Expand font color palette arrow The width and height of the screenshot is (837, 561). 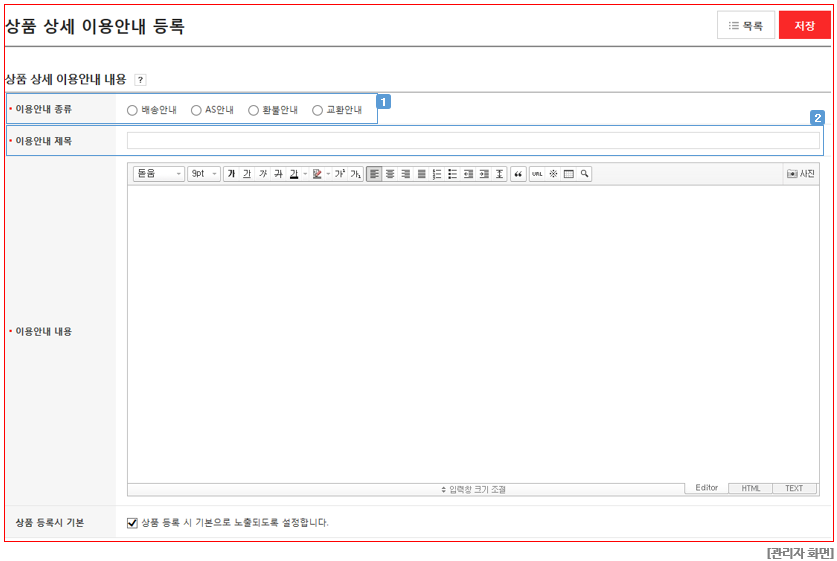tap(305, 174)
